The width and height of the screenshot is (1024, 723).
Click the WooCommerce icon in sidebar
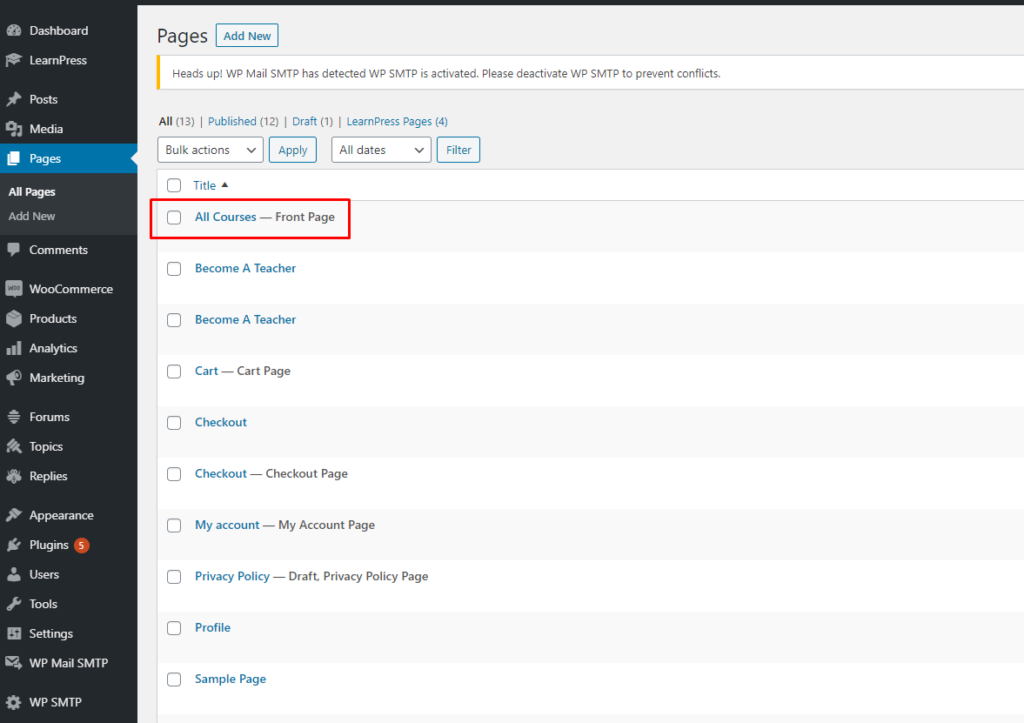pos(14,289)
